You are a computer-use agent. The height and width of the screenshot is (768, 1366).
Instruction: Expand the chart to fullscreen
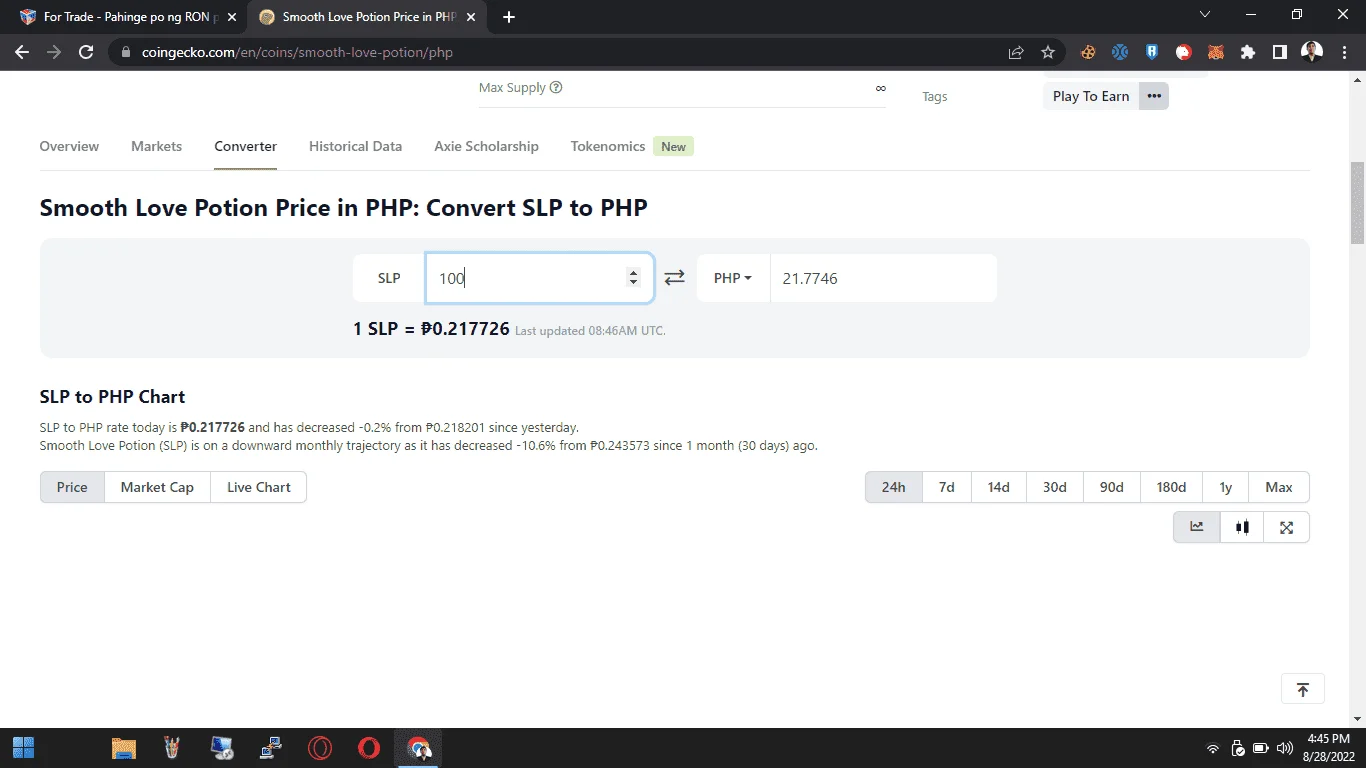[1287, 527]
